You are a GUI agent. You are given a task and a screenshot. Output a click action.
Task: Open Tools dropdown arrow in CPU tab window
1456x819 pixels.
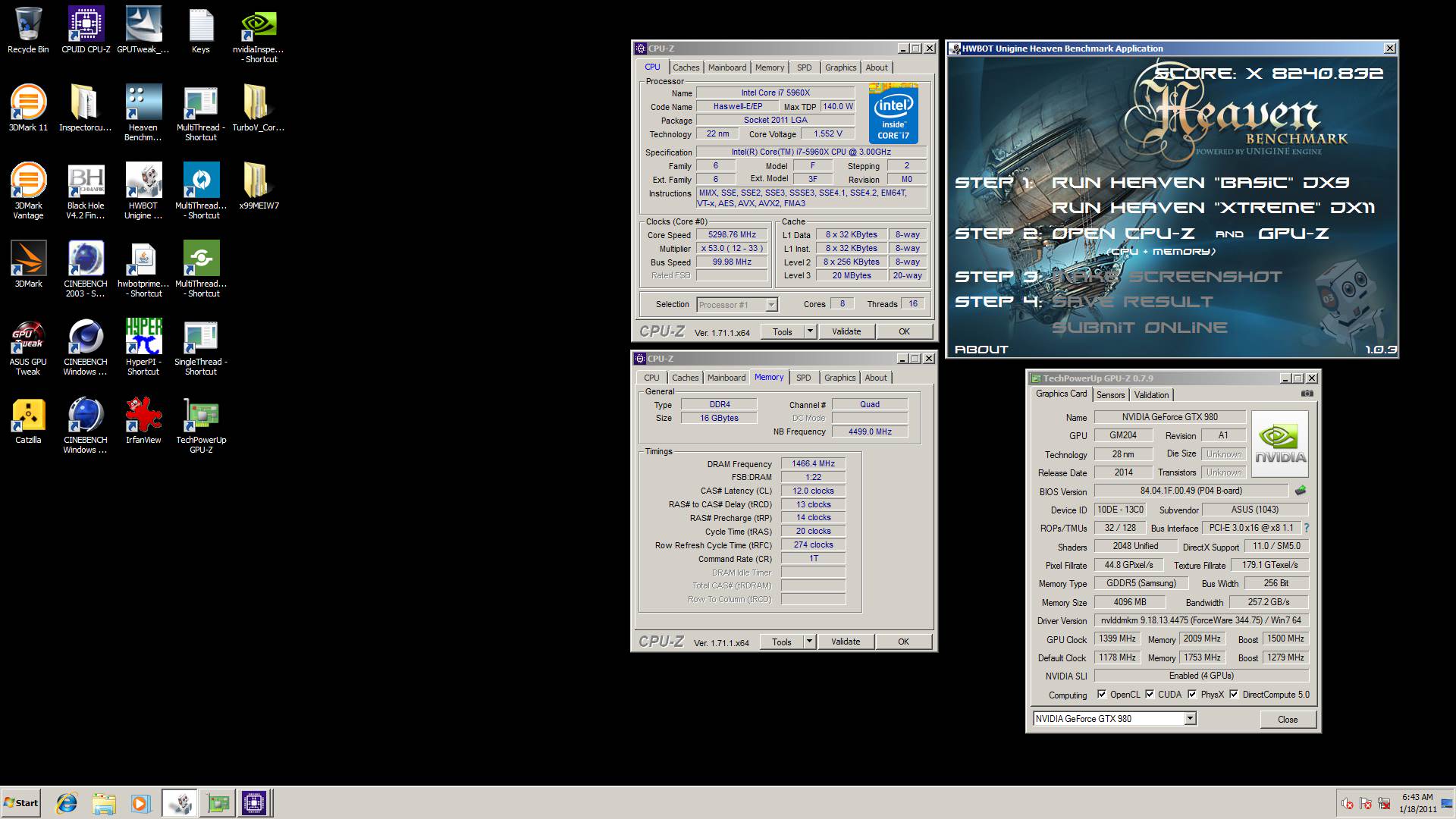click(x=810, y=331)
